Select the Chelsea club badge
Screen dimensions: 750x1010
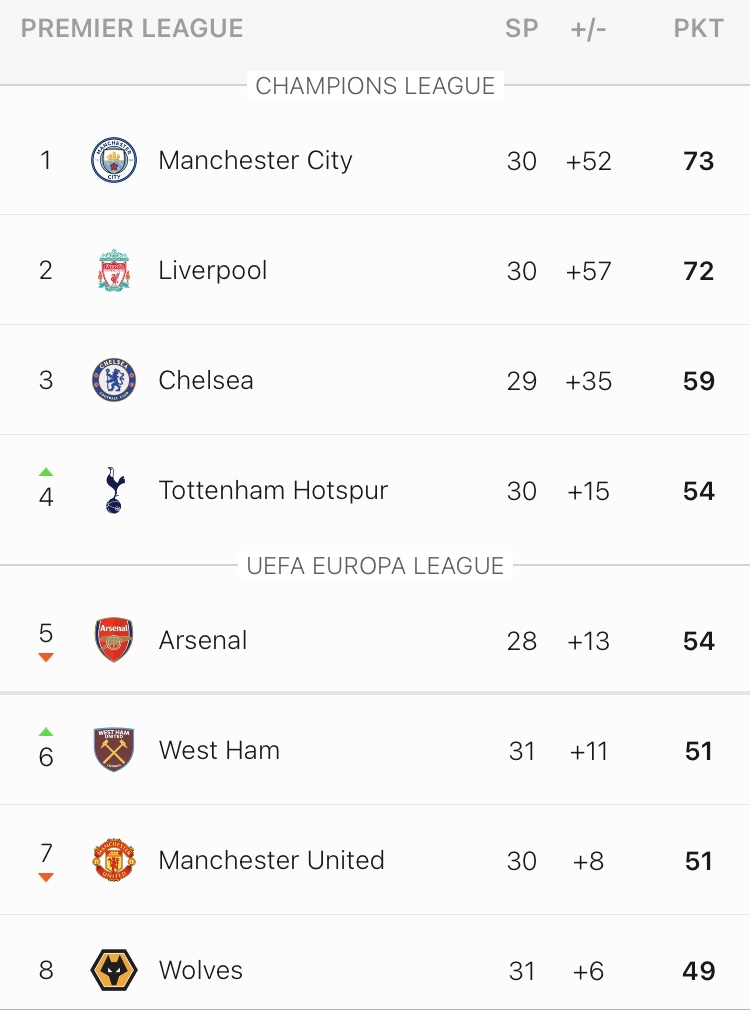tap(114, 381)
